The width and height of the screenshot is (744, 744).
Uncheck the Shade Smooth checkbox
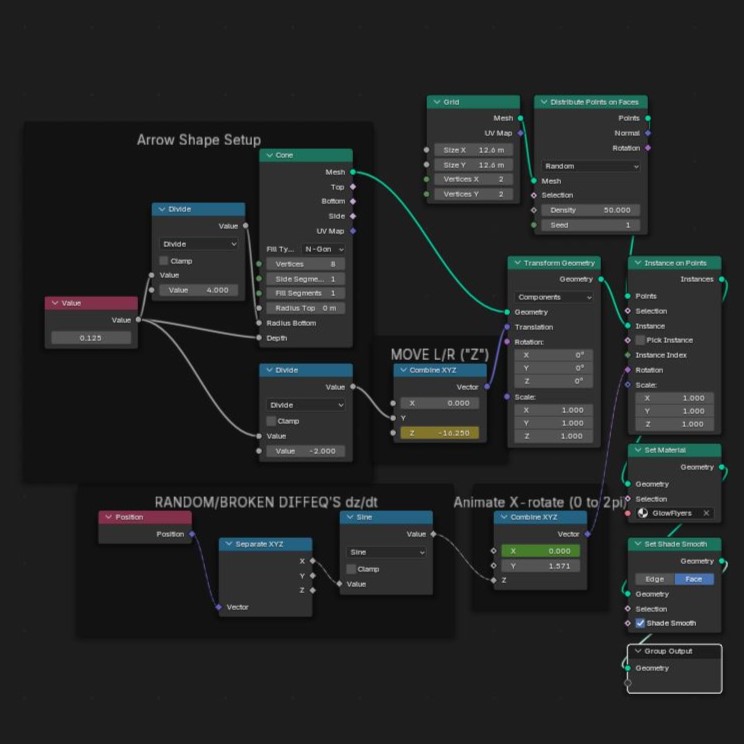pos(641,623)
